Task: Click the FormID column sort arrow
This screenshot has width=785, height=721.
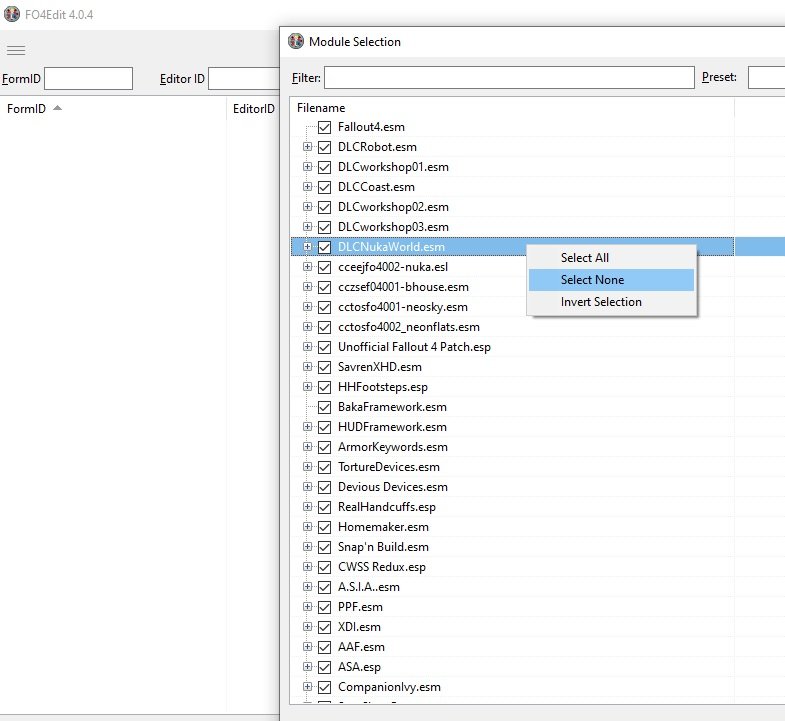Action: coord(57,108)
